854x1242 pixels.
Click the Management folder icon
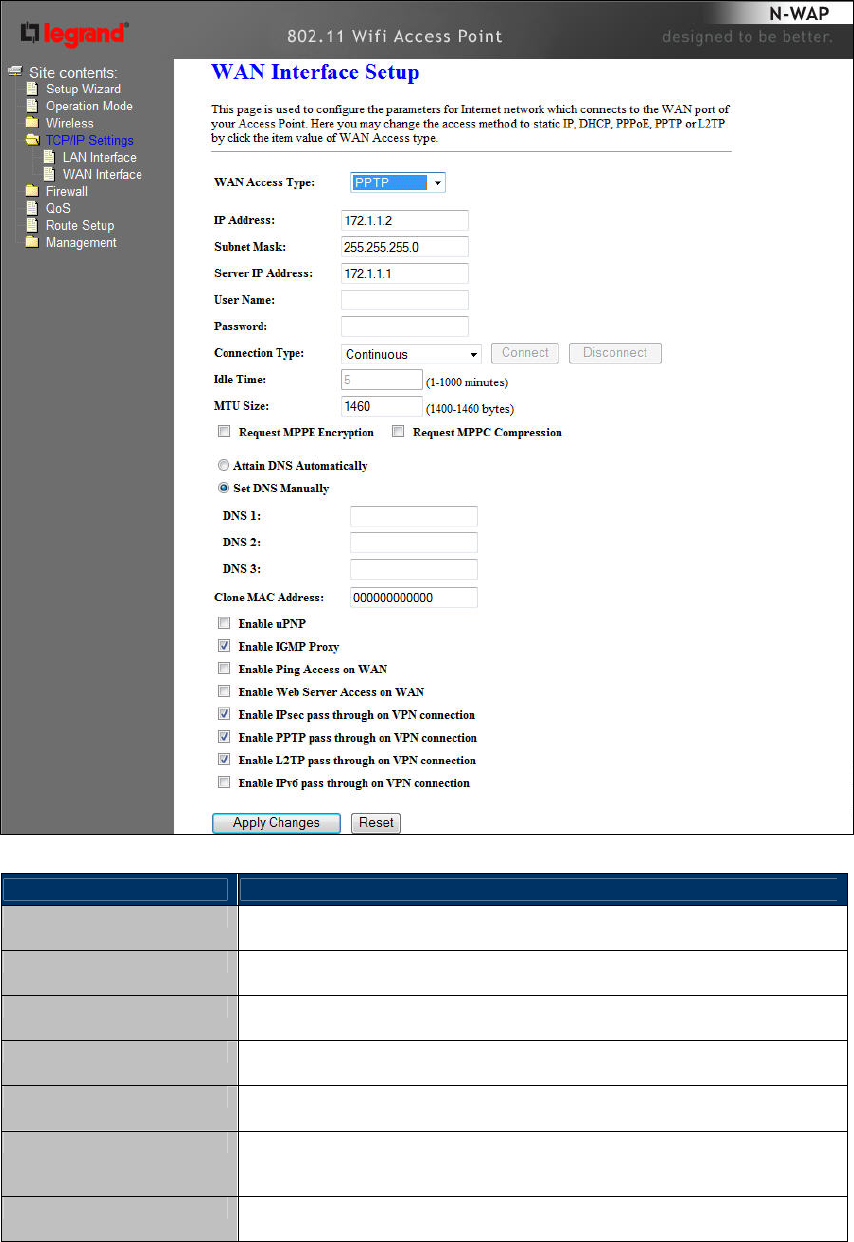[x=32, y=242]
